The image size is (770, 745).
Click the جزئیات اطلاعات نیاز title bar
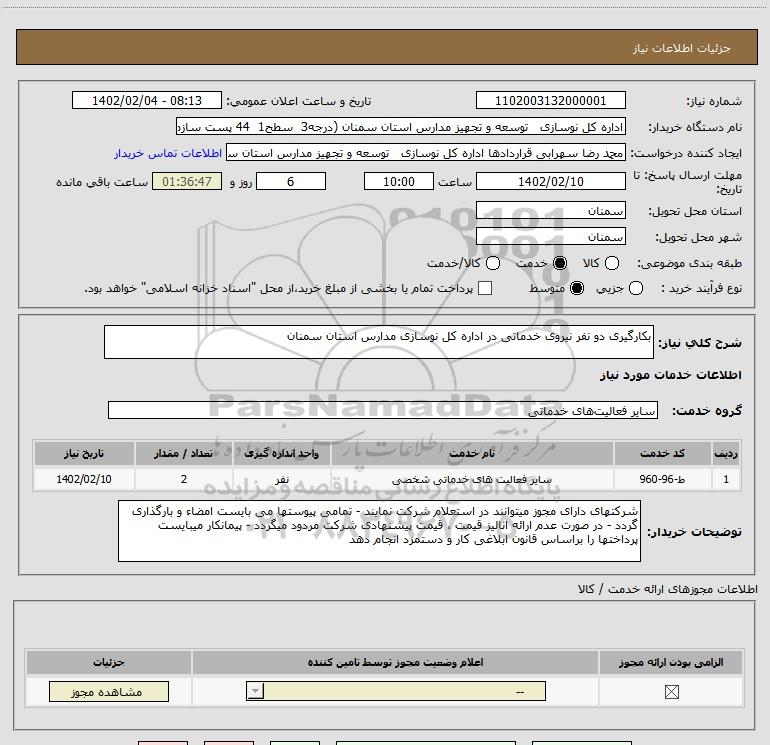pyautogui.click(x=387, y=47)
